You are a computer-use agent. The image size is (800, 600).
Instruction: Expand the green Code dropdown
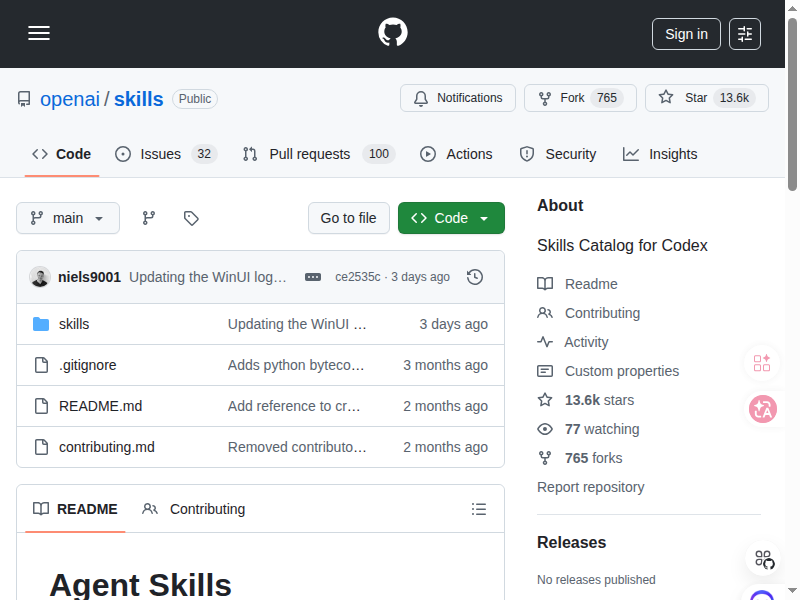(x=451, y=218)
